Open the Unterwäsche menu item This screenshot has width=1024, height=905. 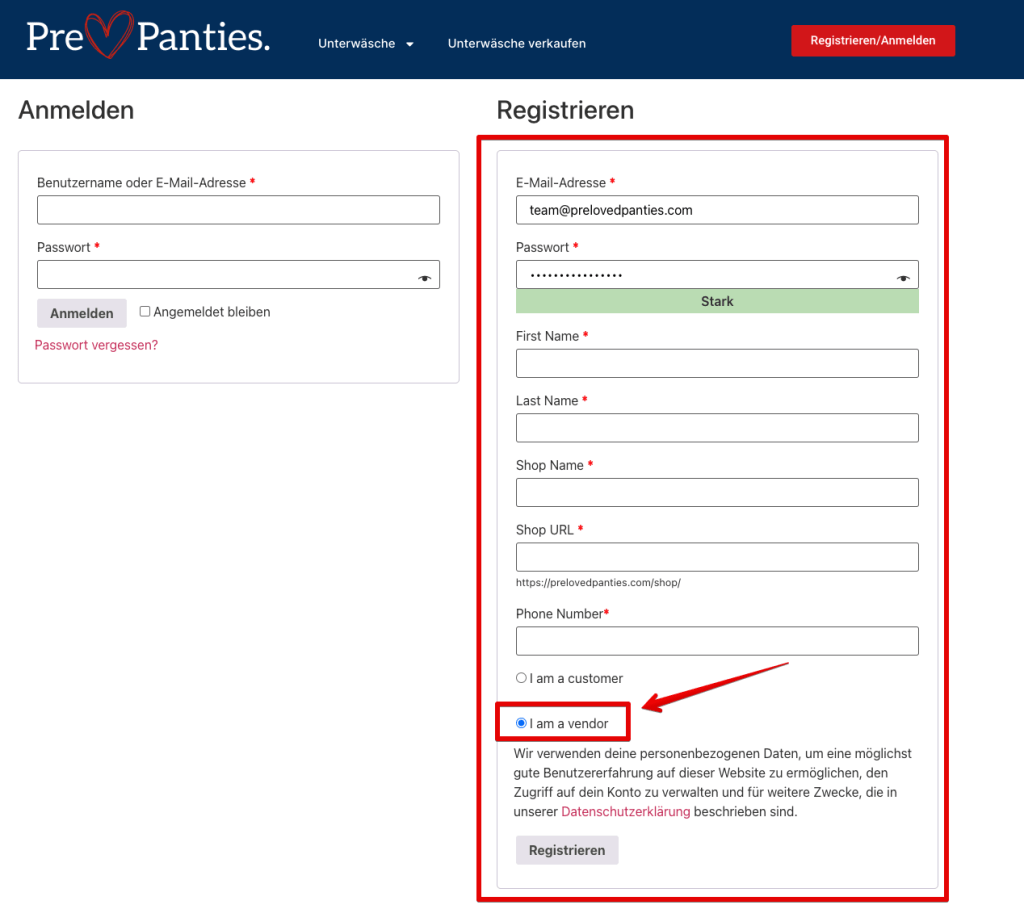point(357,44)
